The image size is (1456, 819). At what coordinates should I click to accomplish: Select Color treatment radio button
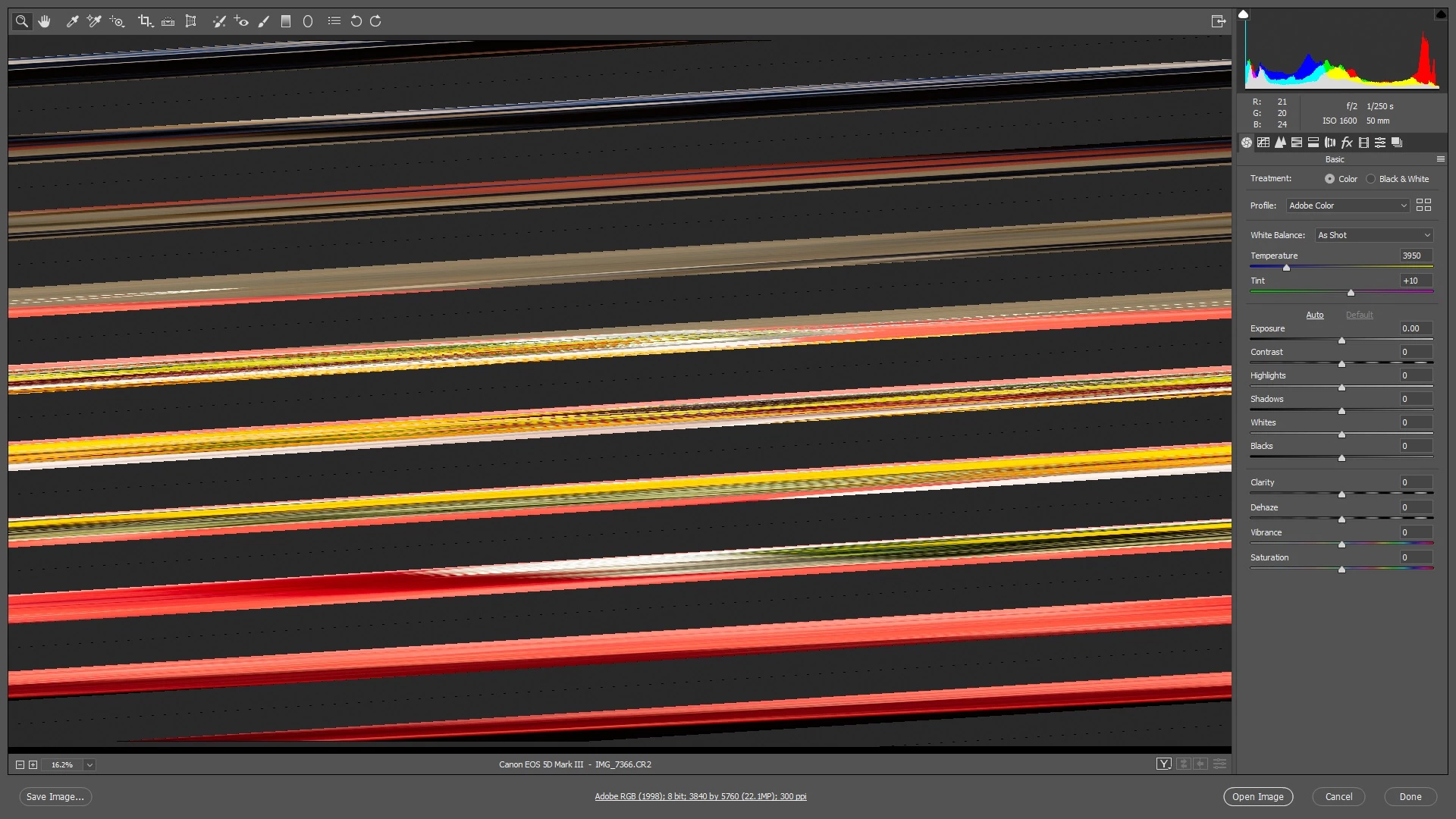(x=1329, y=179)
